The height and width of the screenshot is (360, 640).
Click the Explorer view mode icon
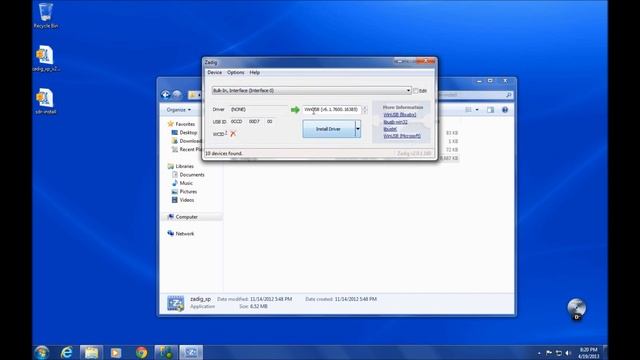(x=468, y=110)
